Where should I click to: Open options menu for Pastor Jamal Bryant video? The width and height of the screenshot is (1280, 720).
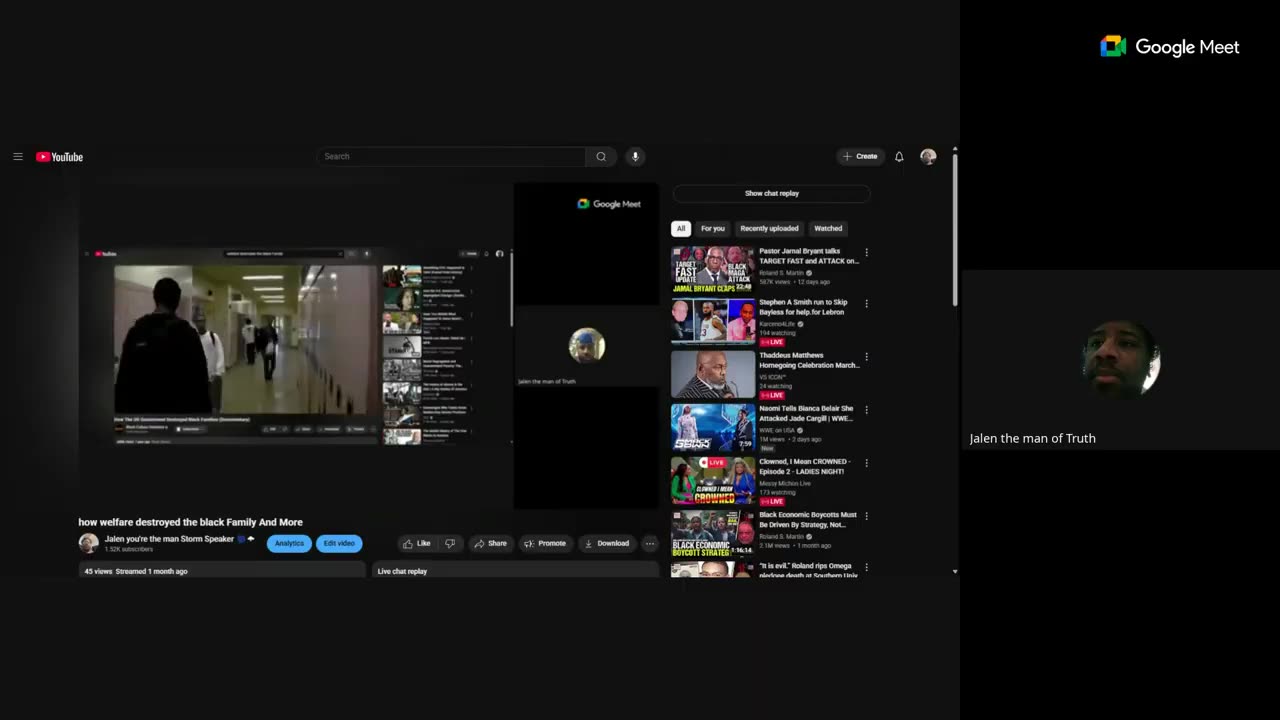pos(866,252)
